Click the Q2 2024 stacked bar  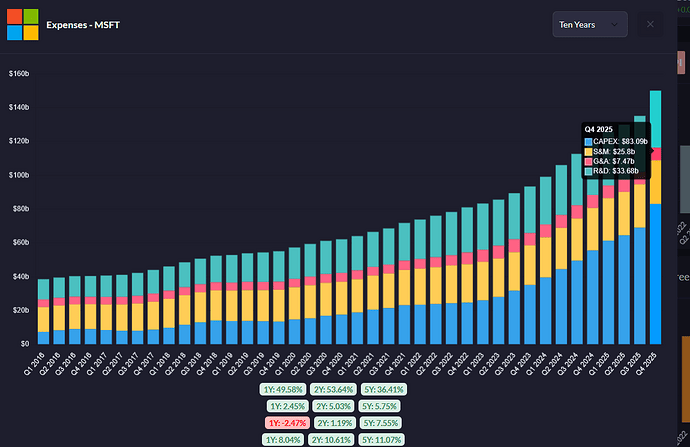point(561,254)
